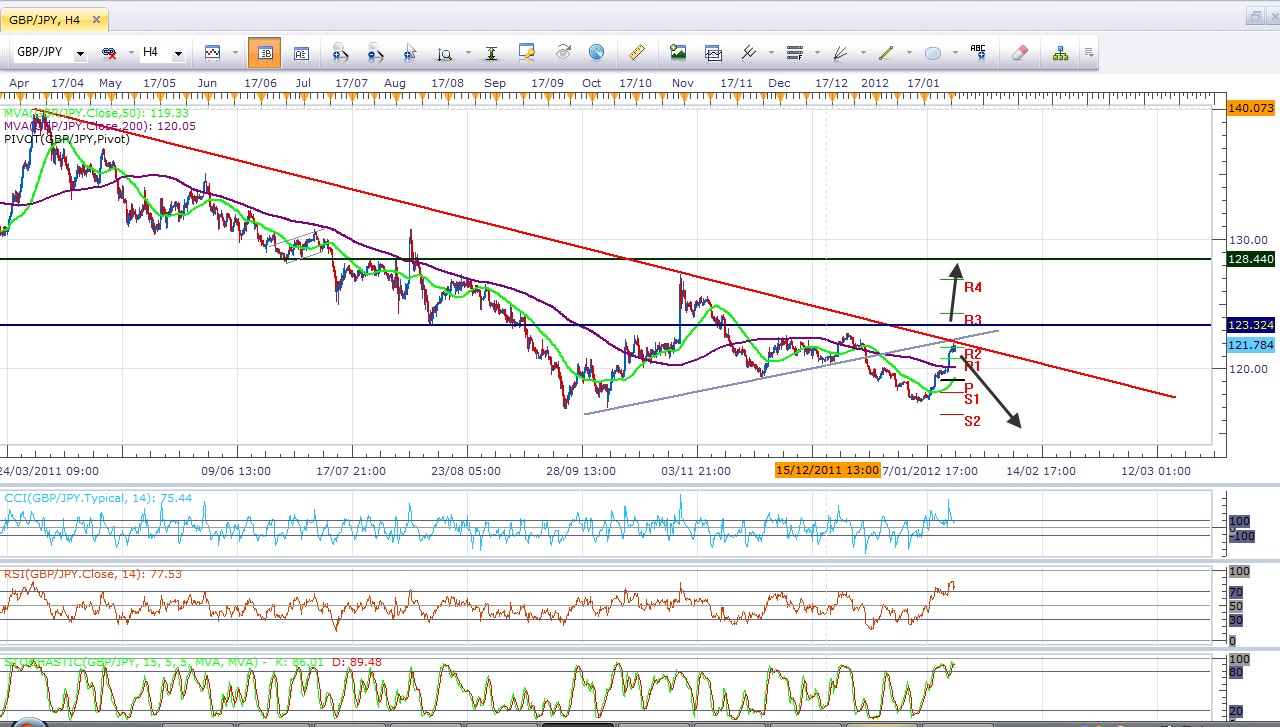Click the 123.324 price level label
This screenshot has height=727, width=1280.
(x=1251, y=325)
